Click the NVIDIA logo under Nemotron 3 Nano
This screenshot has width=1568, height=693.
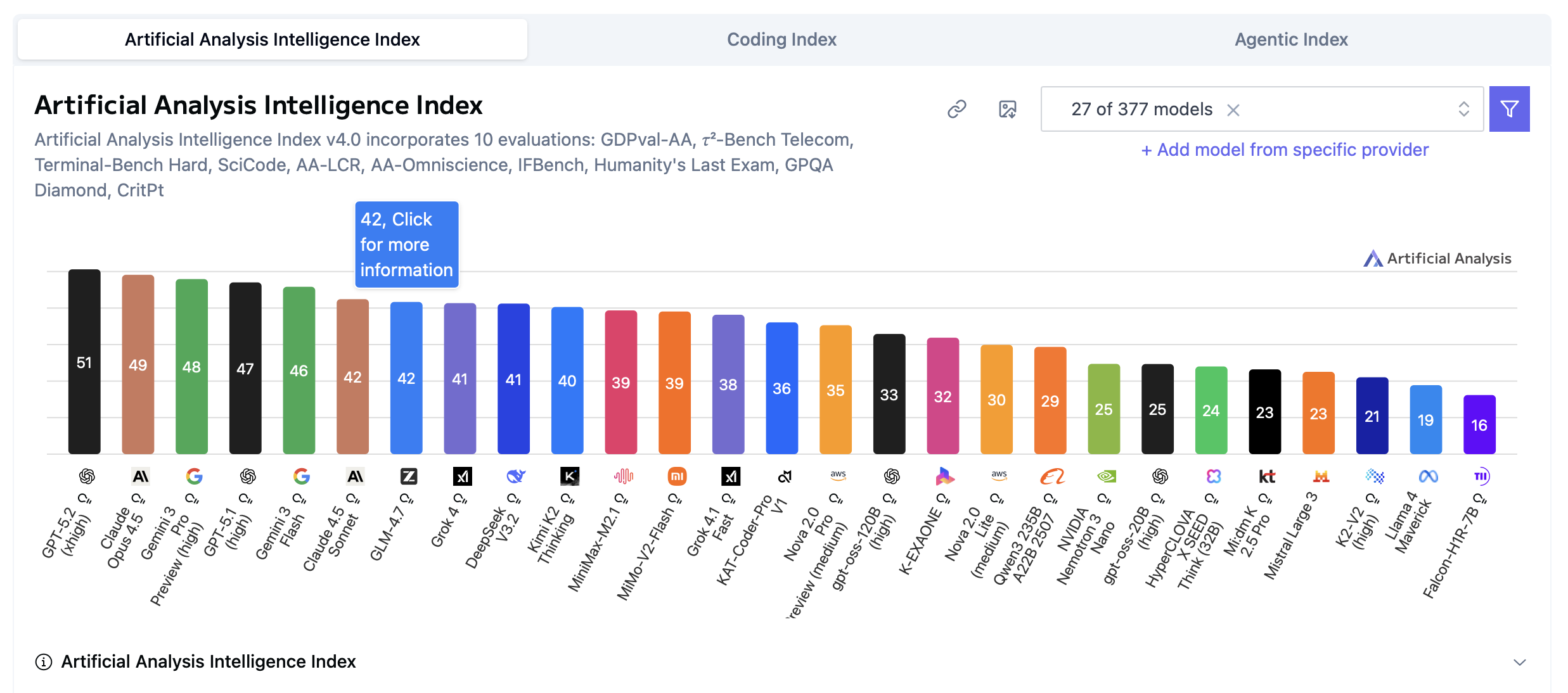(1106, 476)
